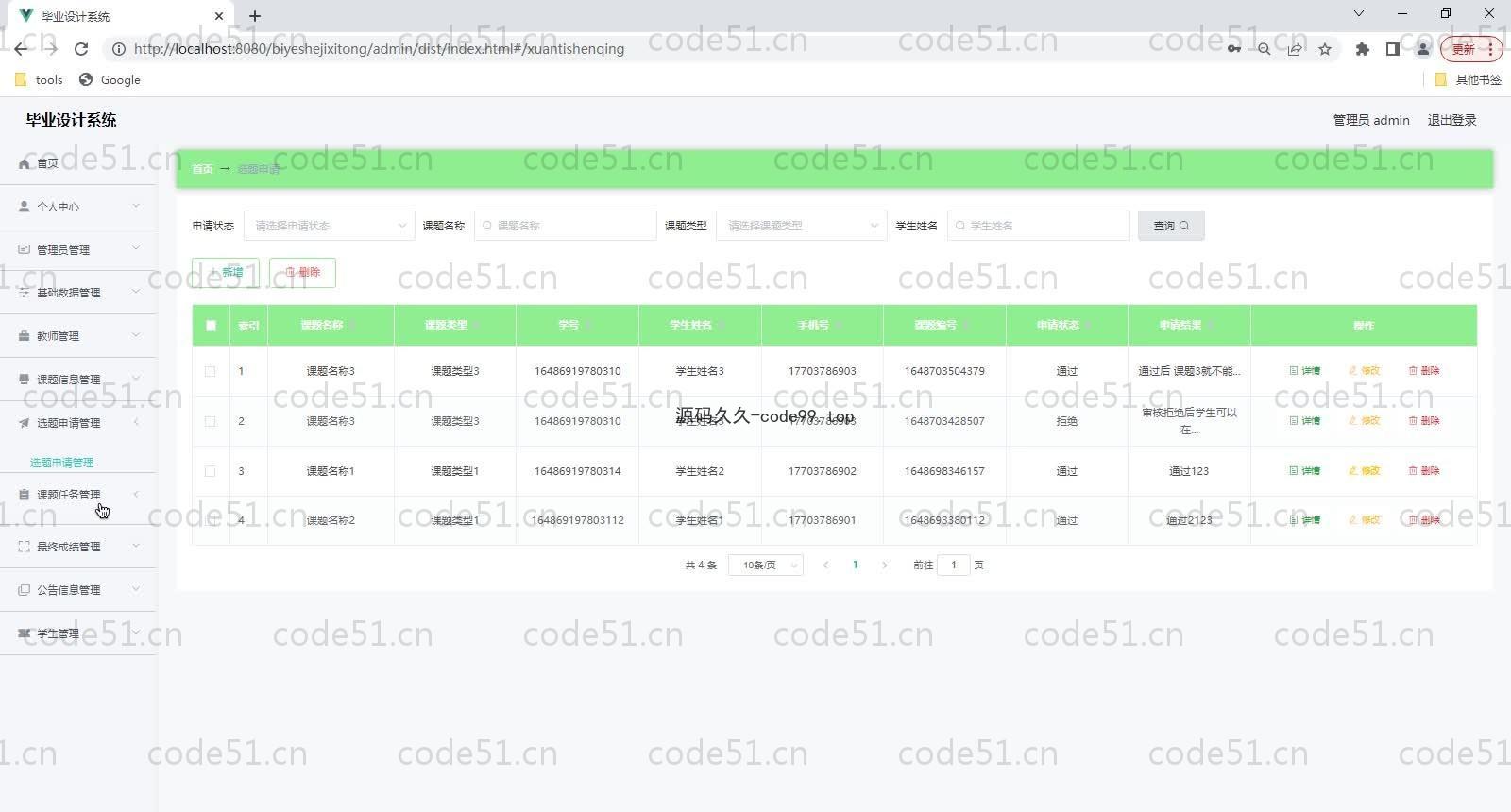Viewport: 1511px width, 812px height.
Task: Go to the previous page arrow
Action: (826, 565)
